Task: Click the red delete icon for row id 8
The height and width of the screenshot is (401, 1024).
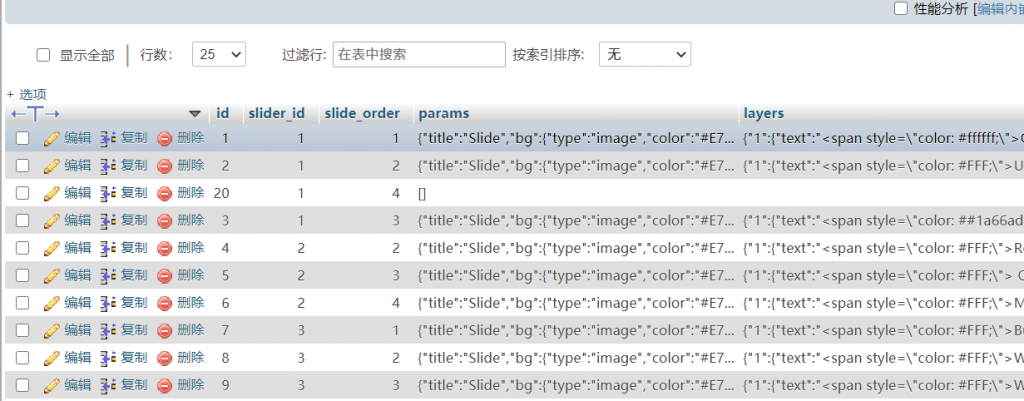Action: (x=164, y=357)
